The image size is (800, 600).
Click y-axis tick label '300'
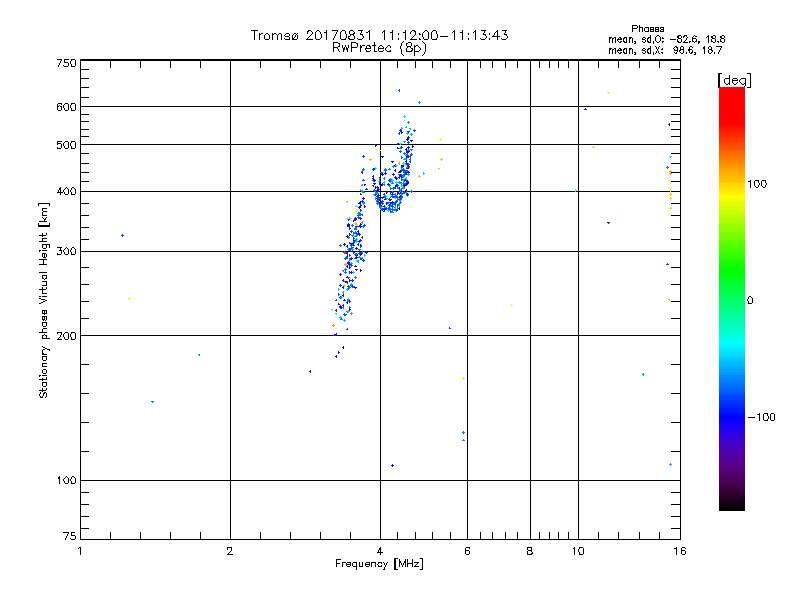coord(66,252)
